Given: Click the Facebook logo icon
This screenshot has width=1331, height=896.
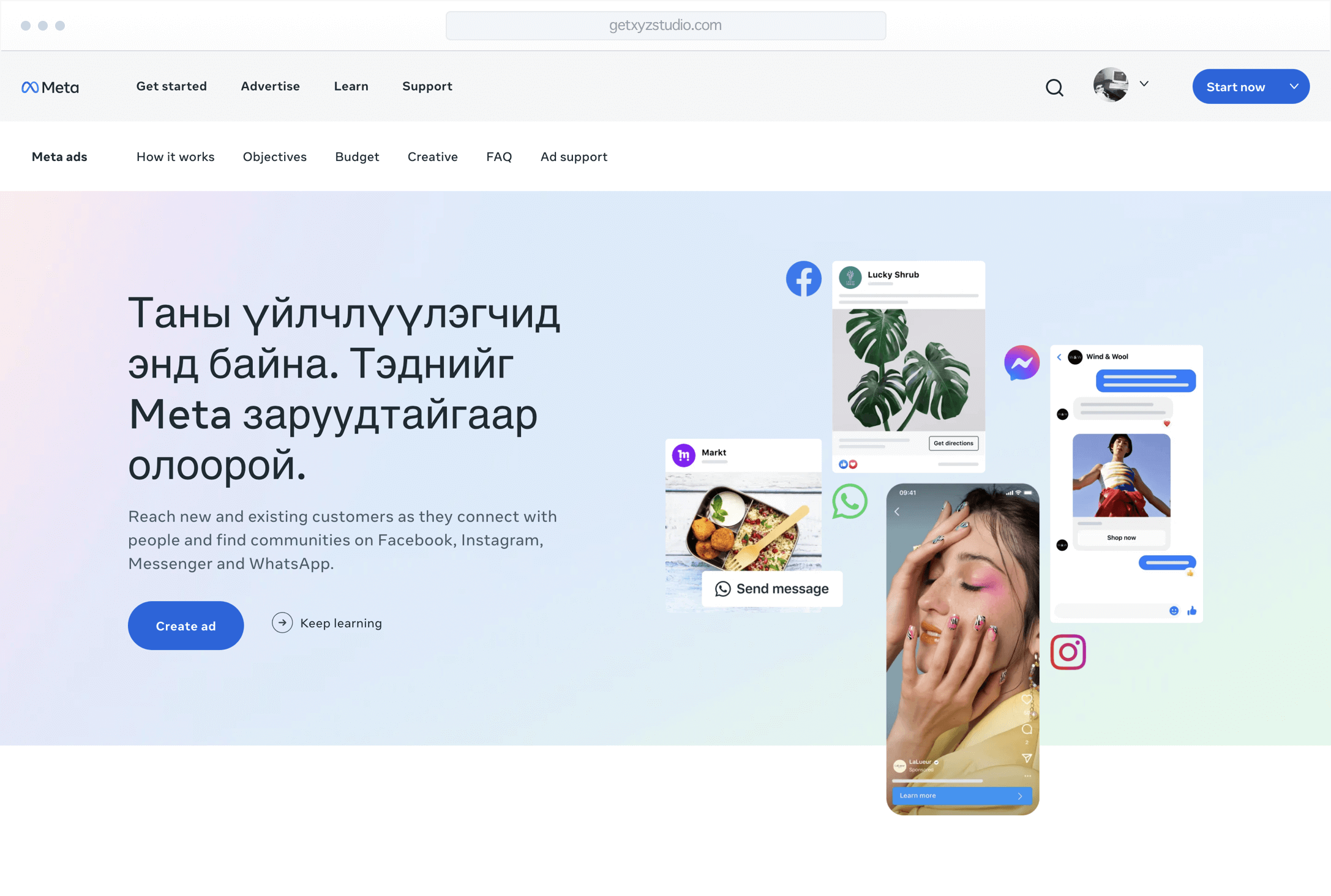Looking at the screenshot, I should pos(803,279).
